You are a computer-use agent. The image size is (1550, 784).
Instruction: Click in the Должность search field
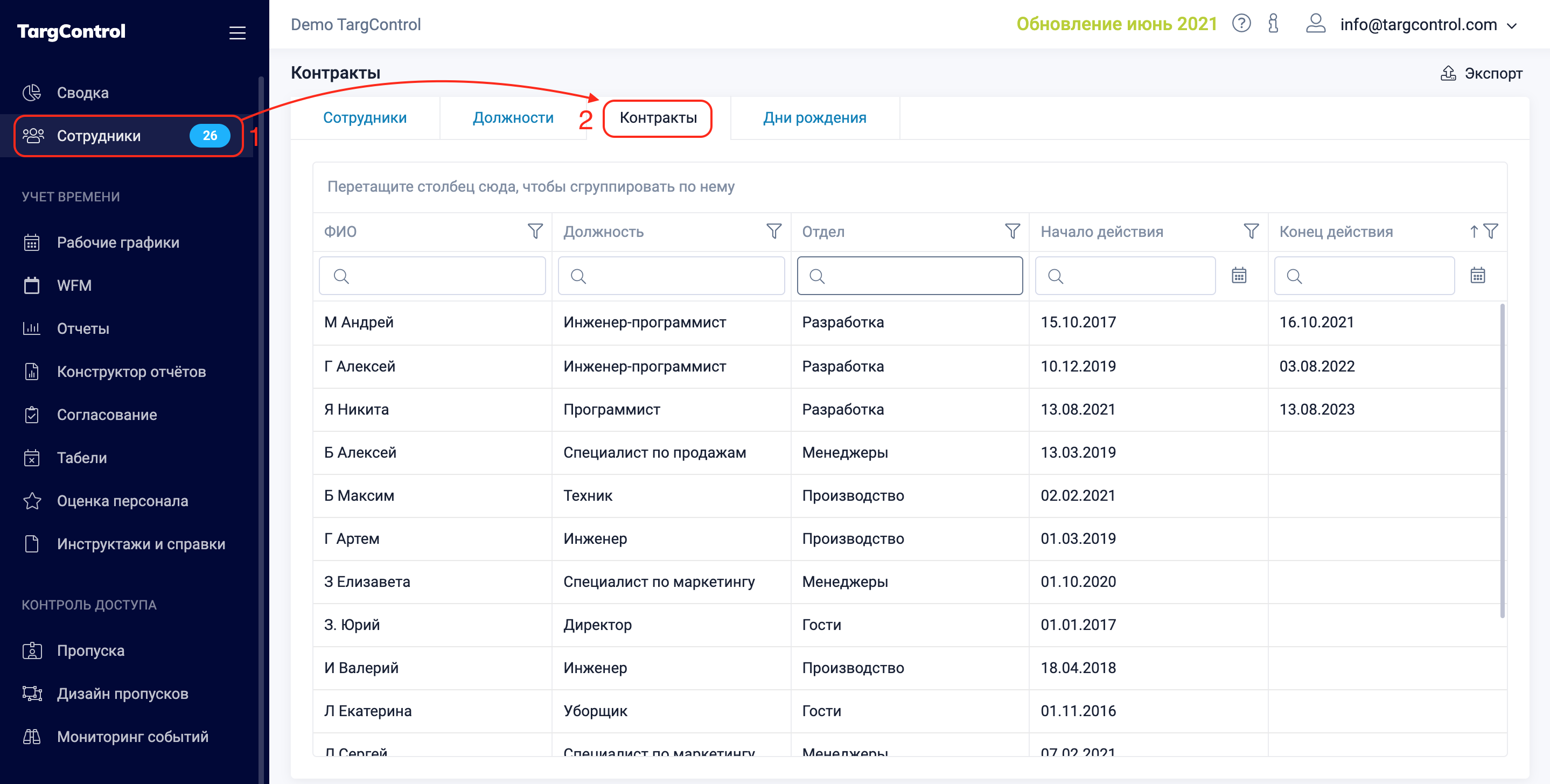tap(671, 276)
